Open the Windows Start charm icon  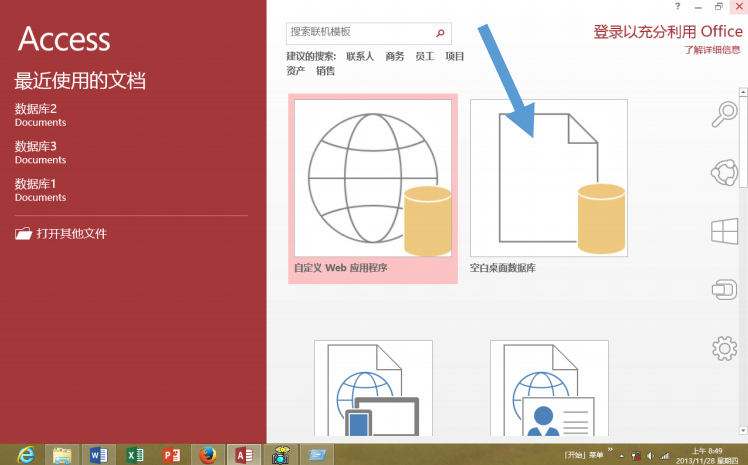725,231
